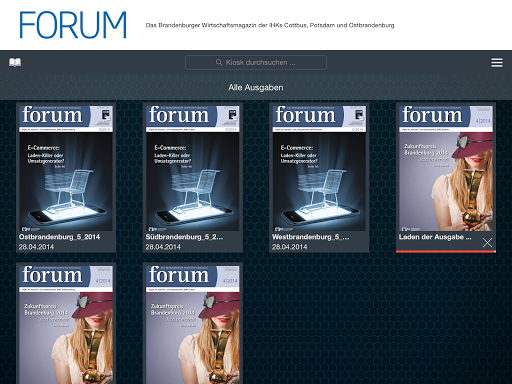Open second Zukunftspreis cover in second row

point(193,325)
